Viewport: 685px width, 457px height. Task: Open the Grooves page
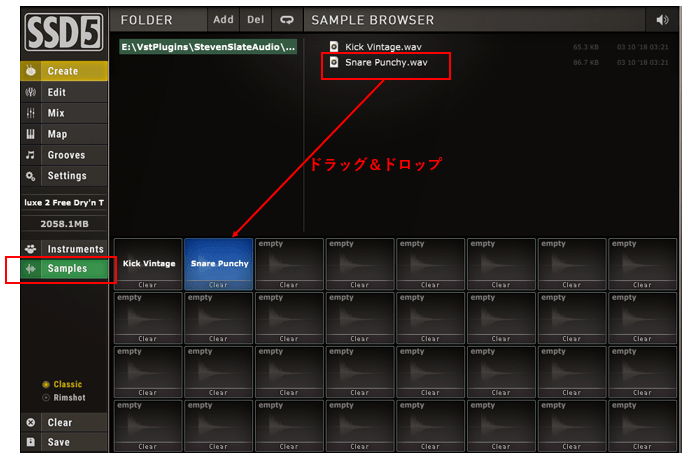[x=64, y=155]
